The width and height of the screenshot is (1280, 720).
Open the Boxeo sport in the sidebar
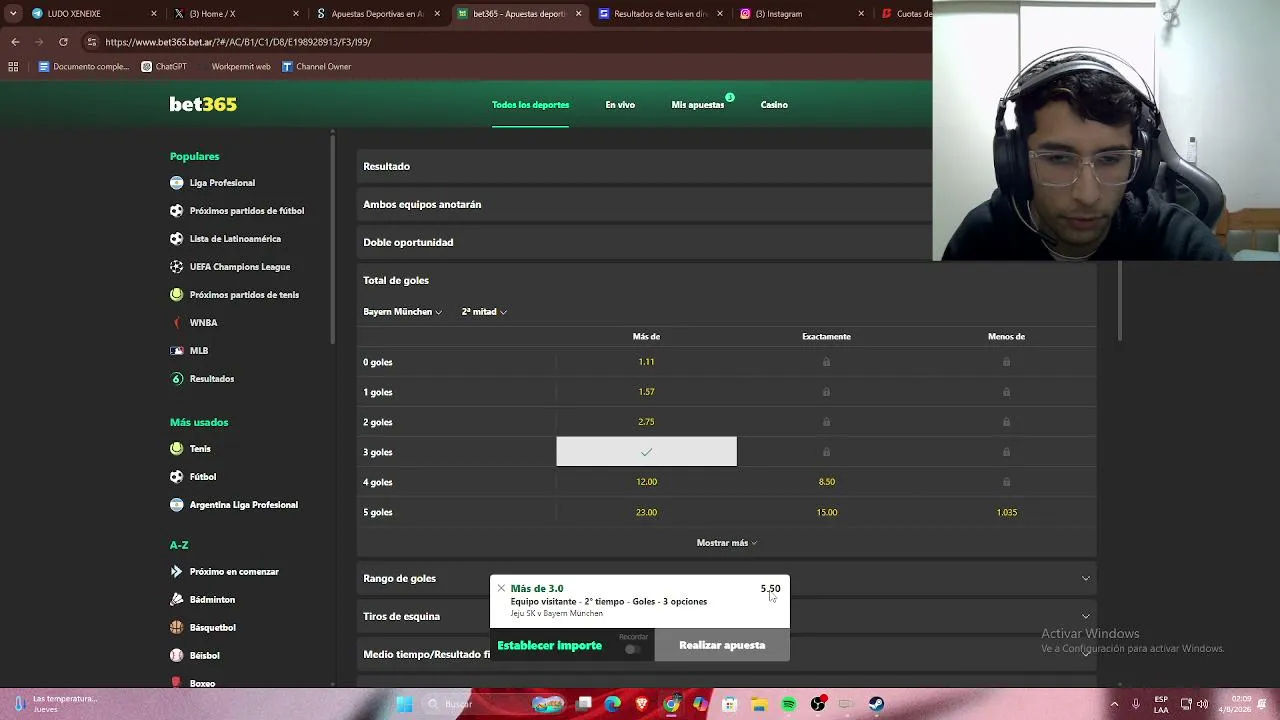pyautogui.click(x=202, y=683)
